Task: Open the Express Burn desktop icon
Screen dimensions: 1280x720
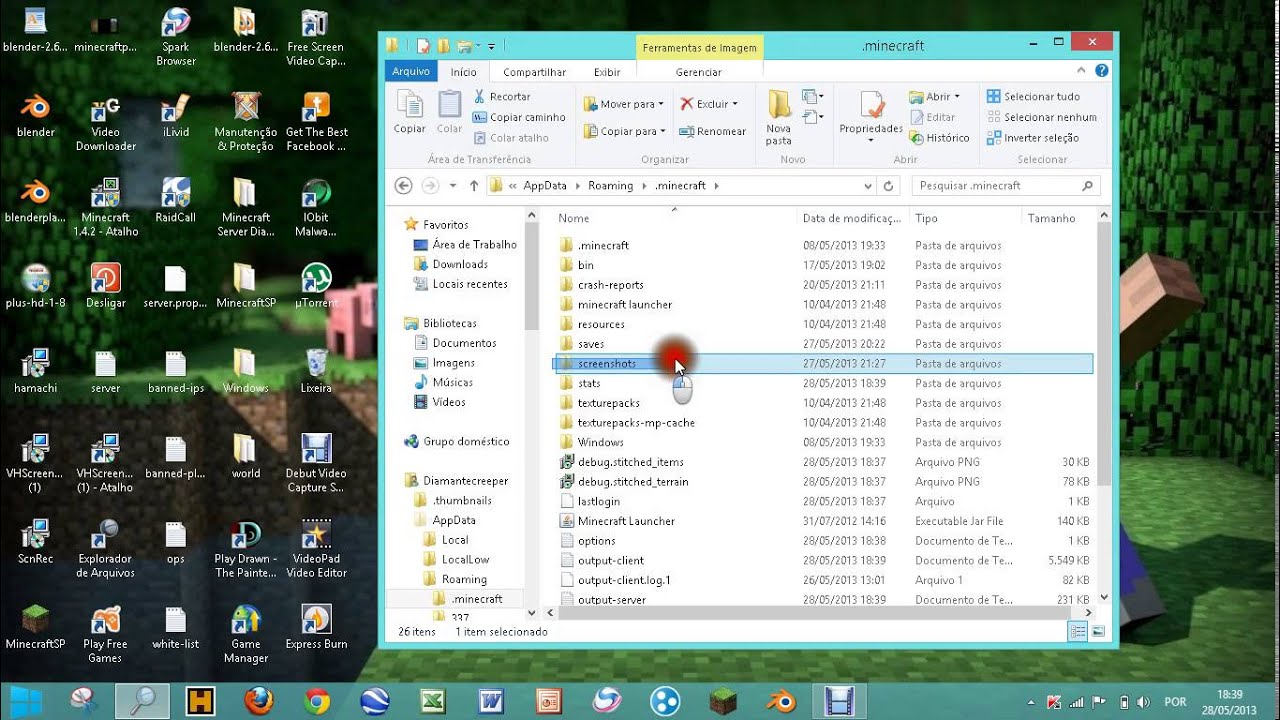Action: tap(316, 628)
